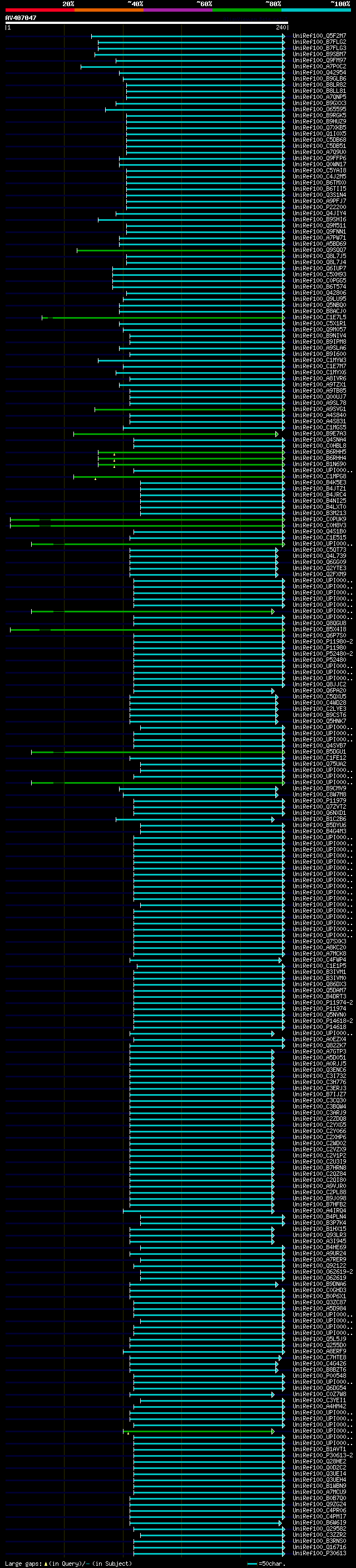Select label UniRef100_P52480-2

323,654
